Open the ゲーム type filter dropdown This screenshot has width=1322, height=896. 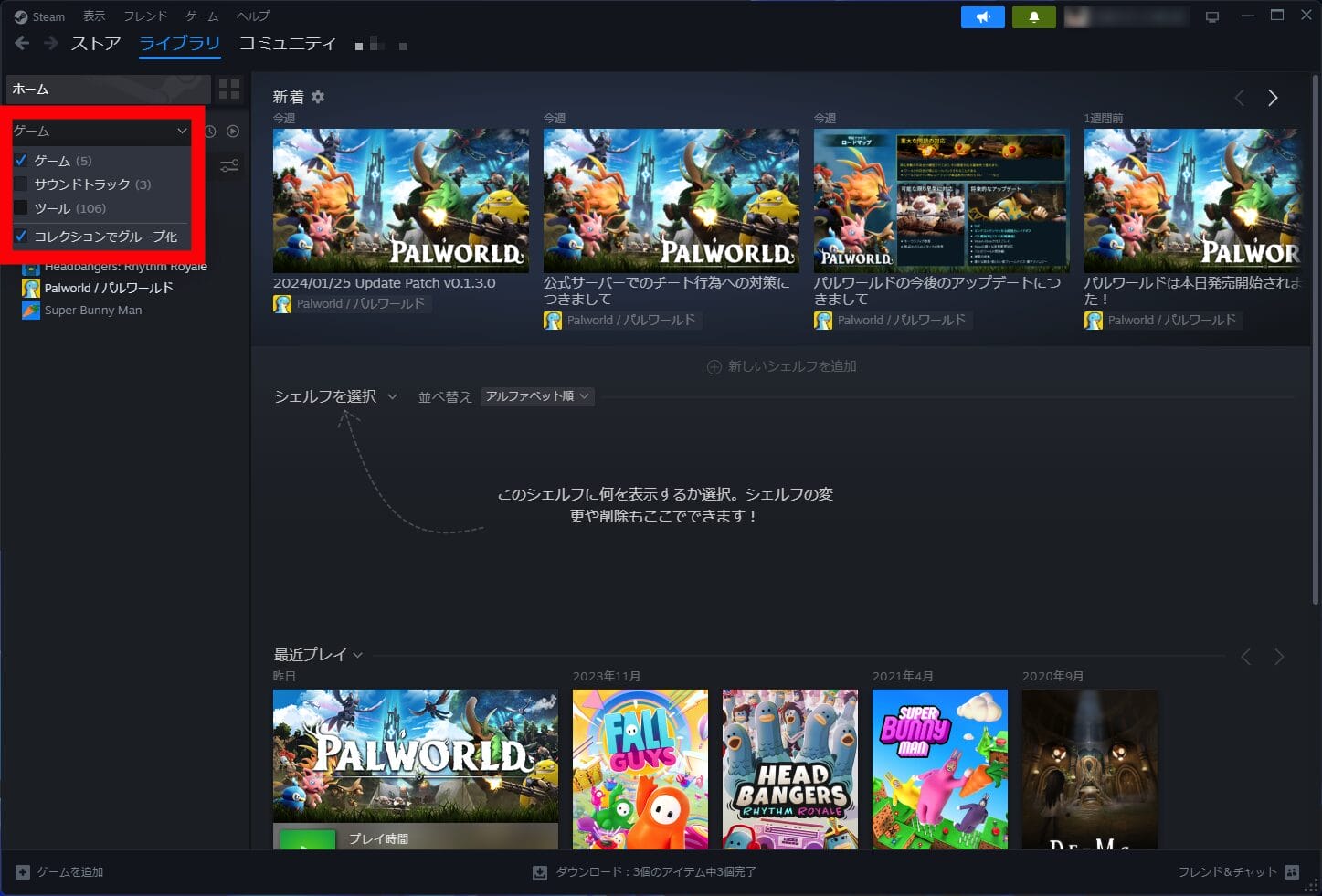click(x=99, y=131)
